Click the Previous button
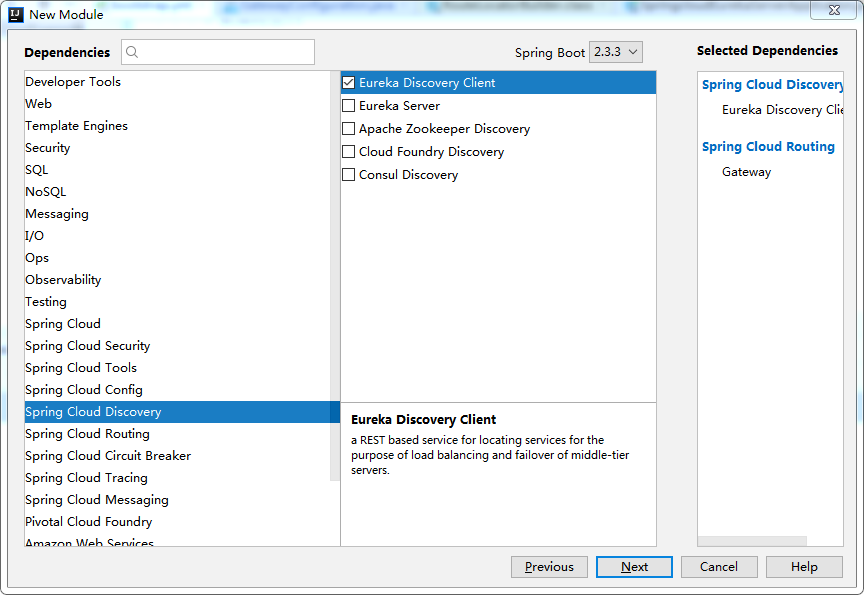Screen dimensions: 864x595 [x=549, y=567]
